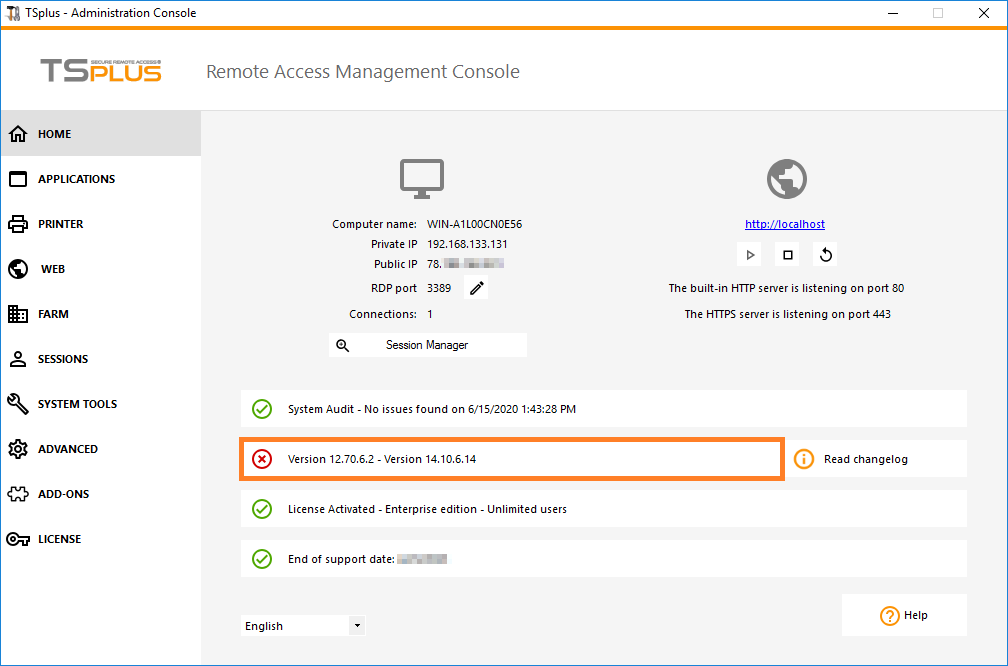The width and height of the screenshot is (1008, 666).
Task: Click the globe icon above localhost link
Action: pyautogui.click(x=786, y=179)
